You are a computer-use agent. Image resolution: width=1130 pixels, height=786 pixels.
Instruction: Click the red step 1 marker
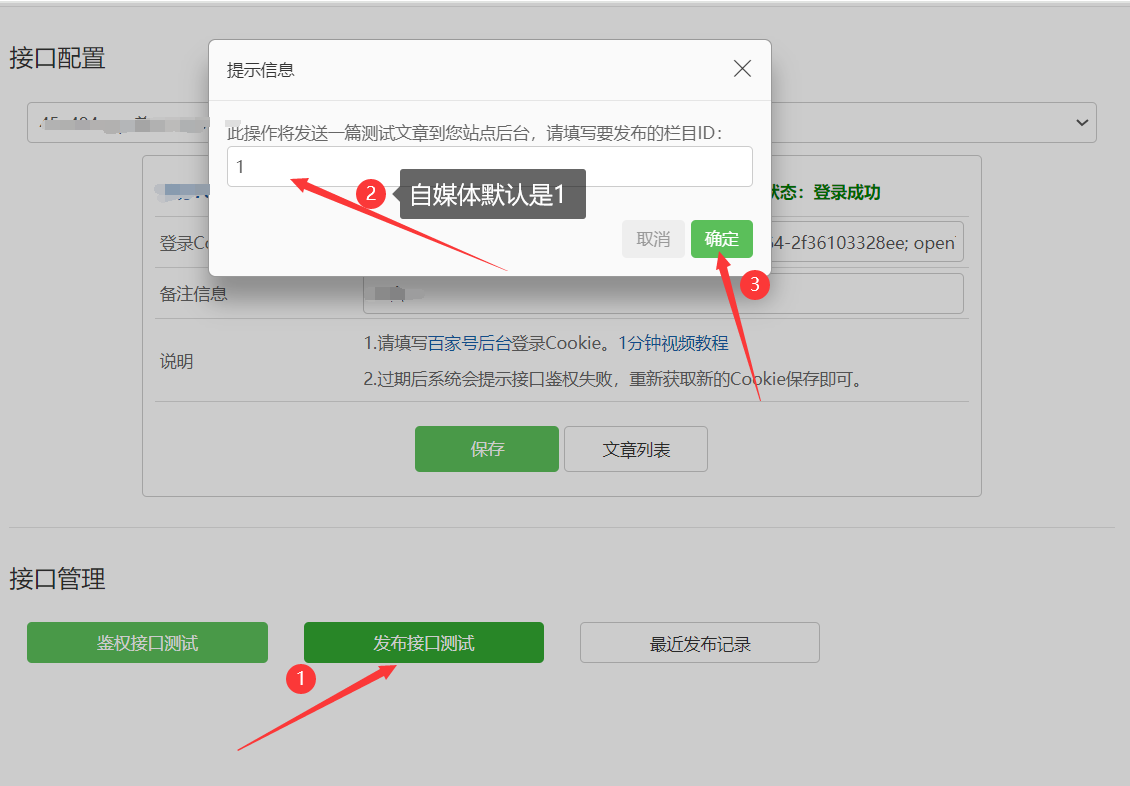tap(301, 679)
